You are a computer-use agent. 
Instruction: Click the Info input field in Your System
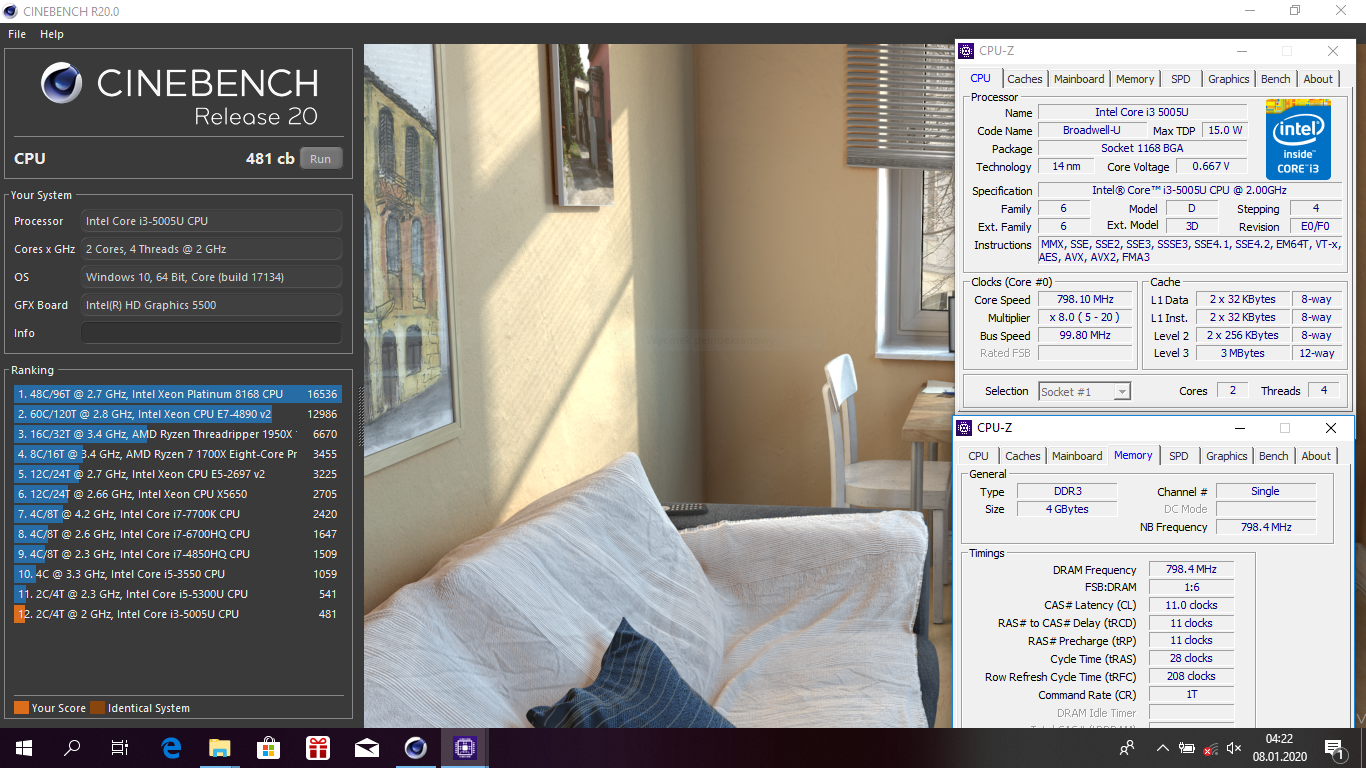tap(211, 333)
